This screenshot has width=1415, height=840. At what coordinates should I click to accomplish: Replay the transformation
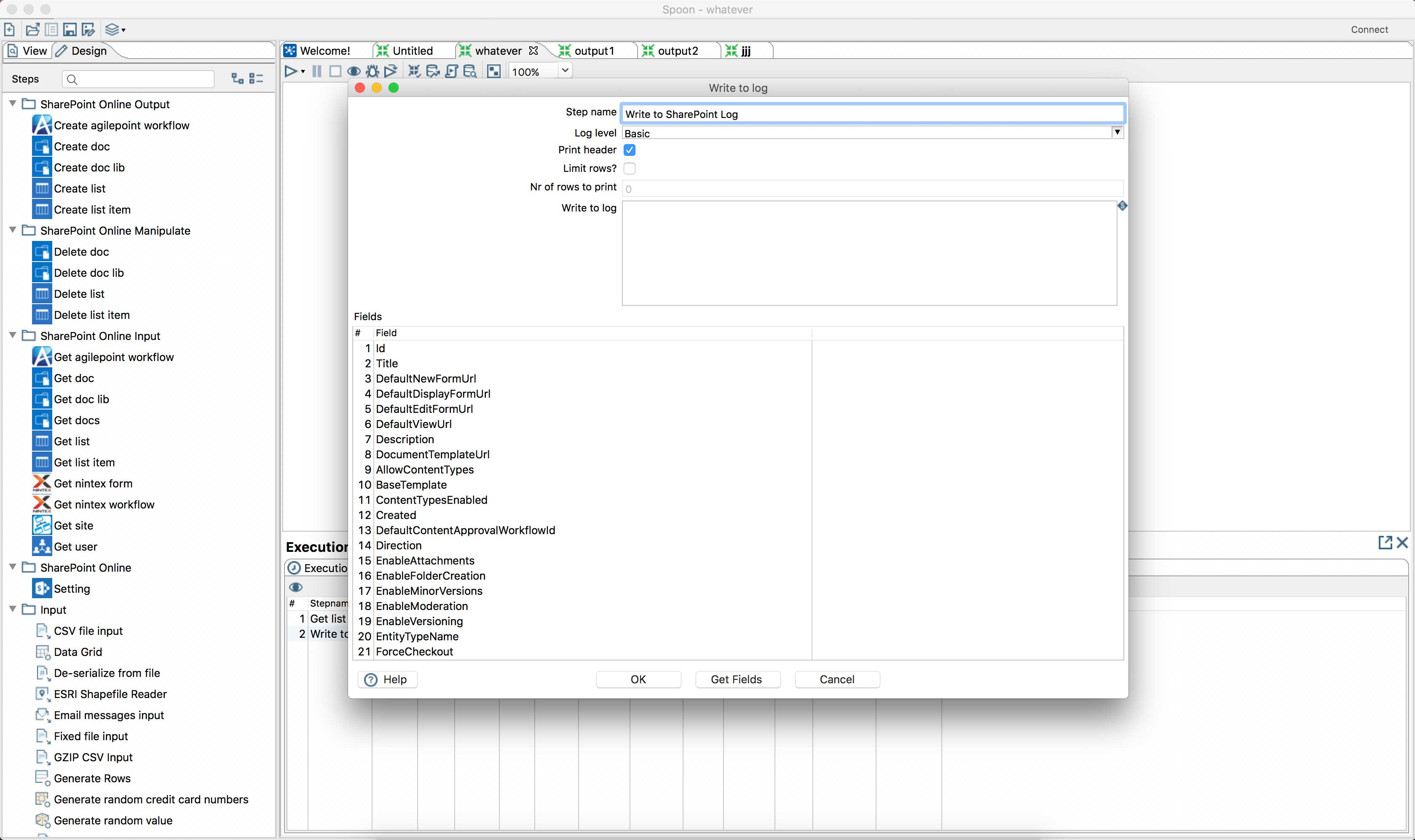(391, 71)
